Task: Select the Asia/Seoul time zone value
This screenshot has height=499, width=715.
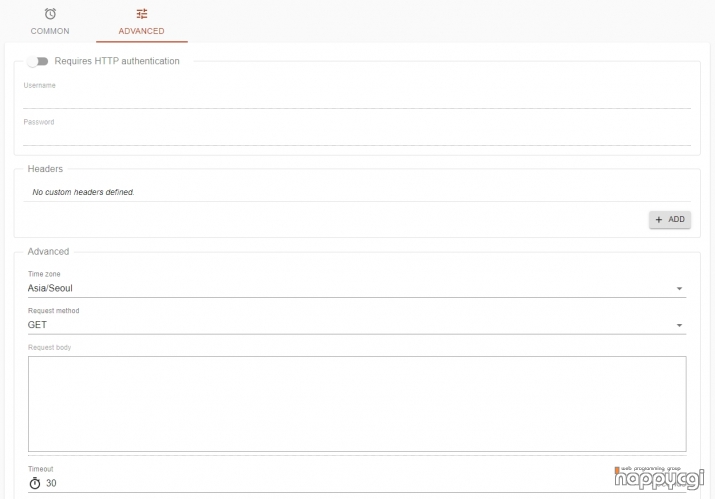Action: click(x=50, y=288)
